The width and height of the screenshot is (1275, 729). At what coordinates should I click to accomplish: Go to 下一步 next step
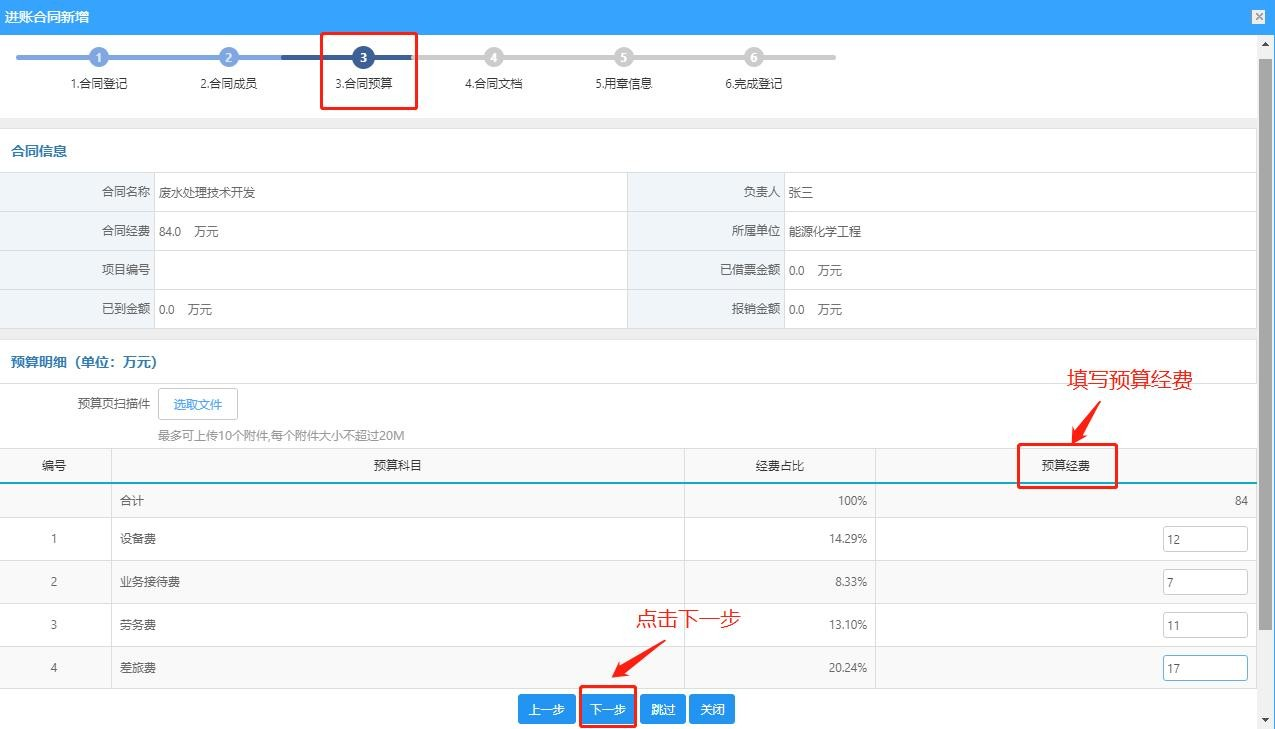tap(608, 709)
